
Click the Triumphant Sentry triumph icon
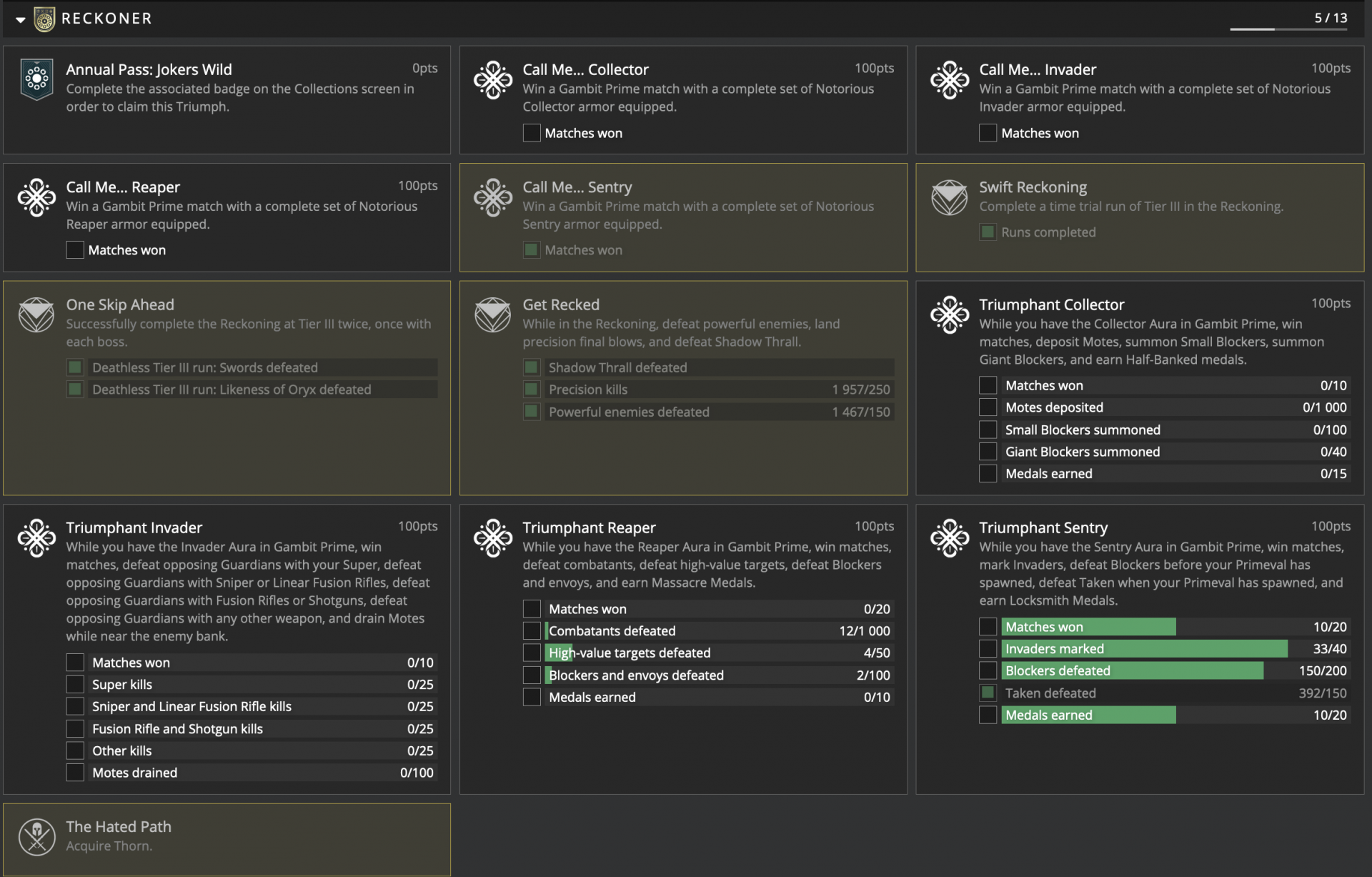click(950, 537)
